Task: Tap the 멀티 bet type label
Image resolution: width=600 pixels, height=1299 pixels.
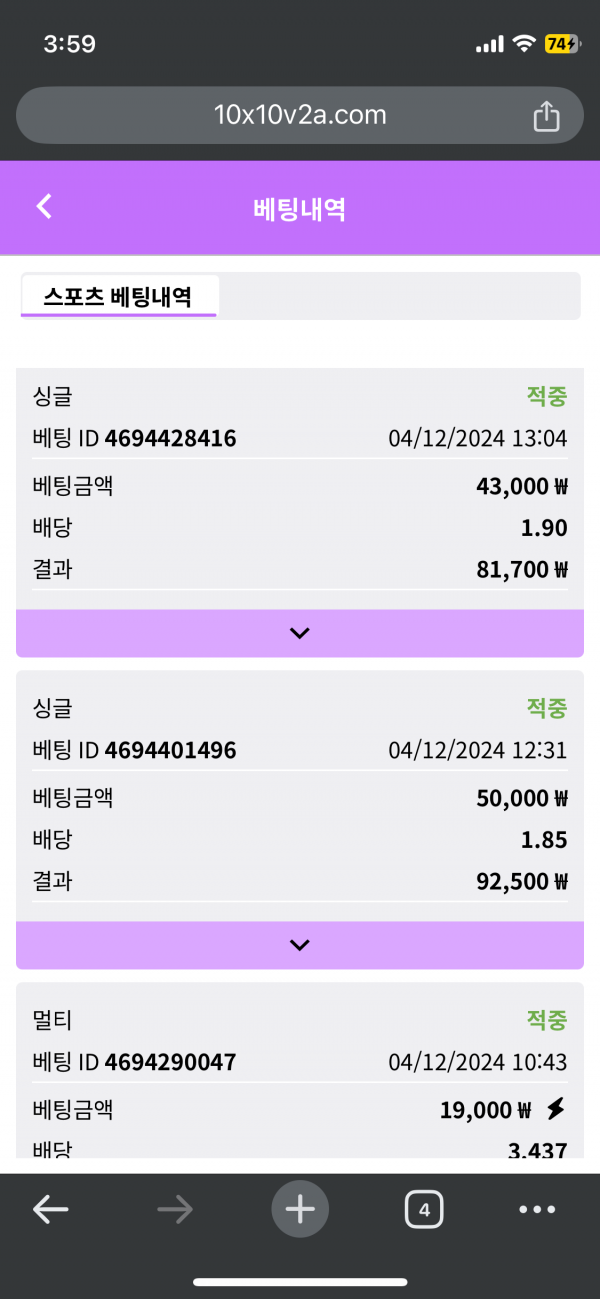Action: tap(53, 1021)
